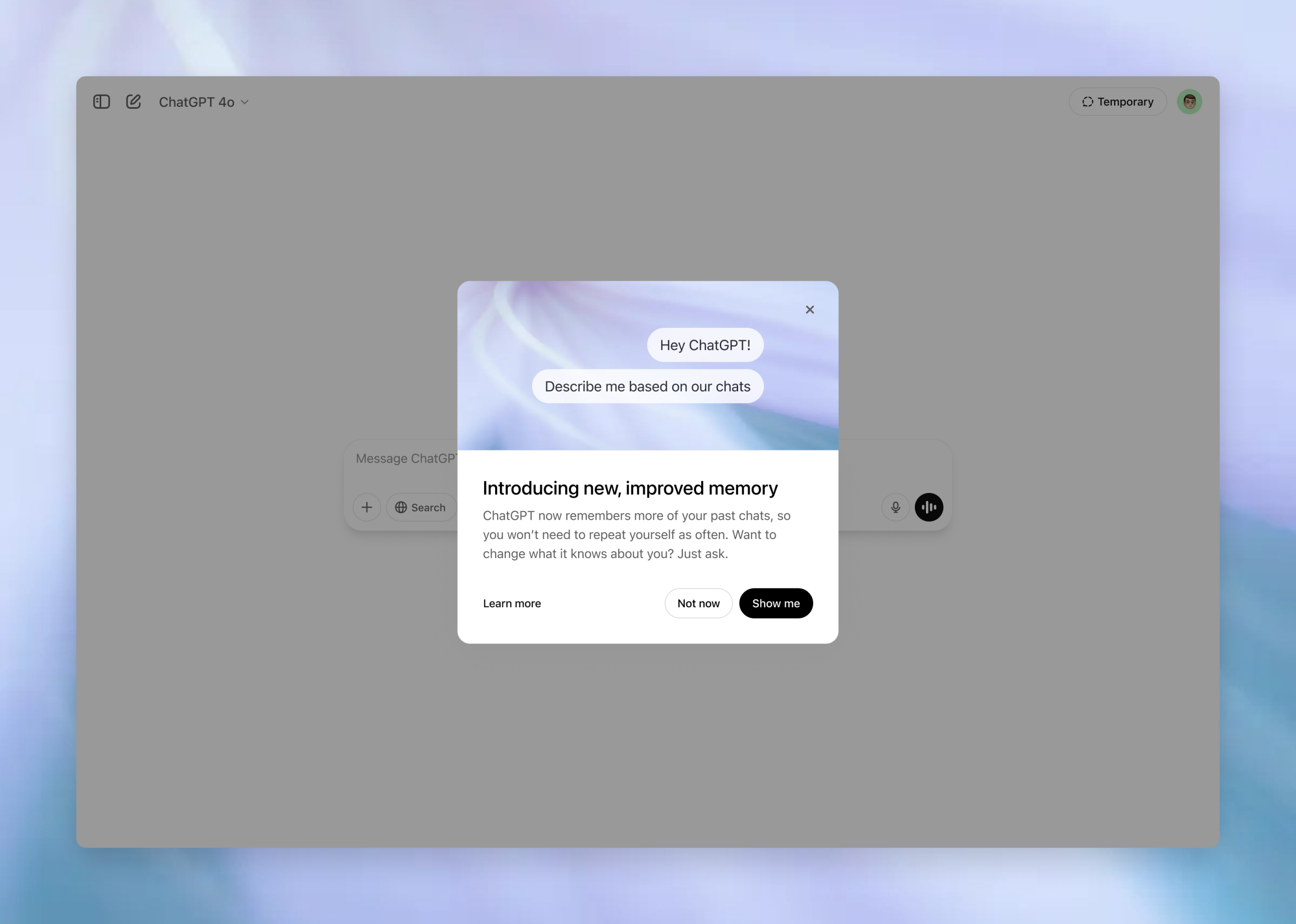The image size is (1296, 924).
Task: Open the Learn more link
Action: pyautogui.click(x=512, y=603)
